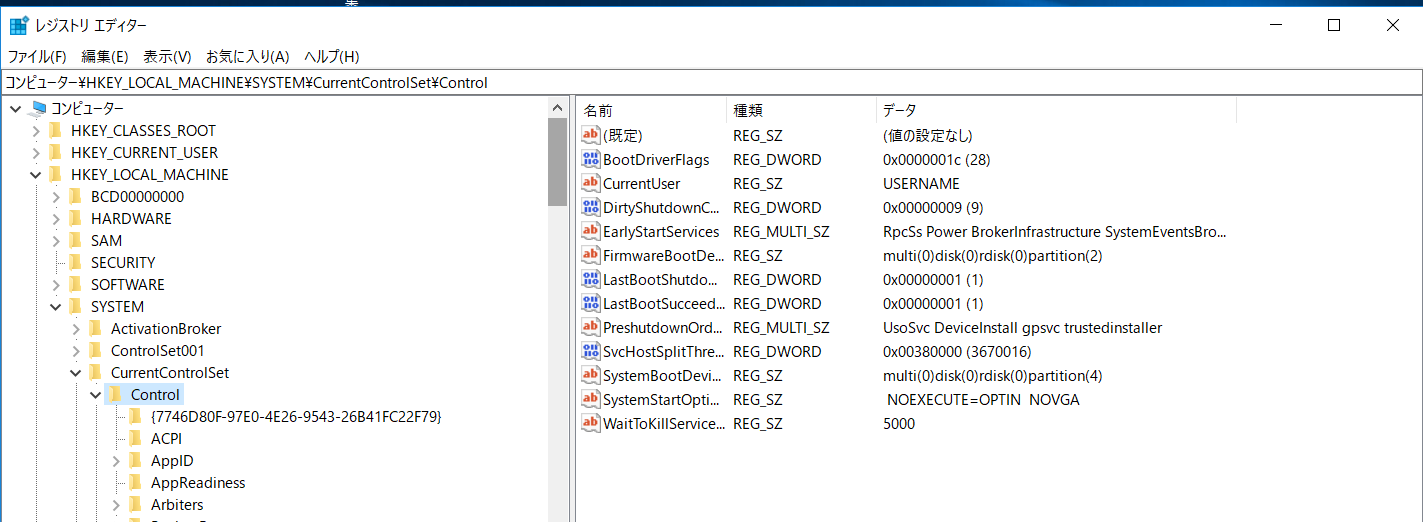This screenshot has width=1423, height=522.
Task: Click the folder icon of HKEY_CURRENT_USER
Action: (56, 153)
